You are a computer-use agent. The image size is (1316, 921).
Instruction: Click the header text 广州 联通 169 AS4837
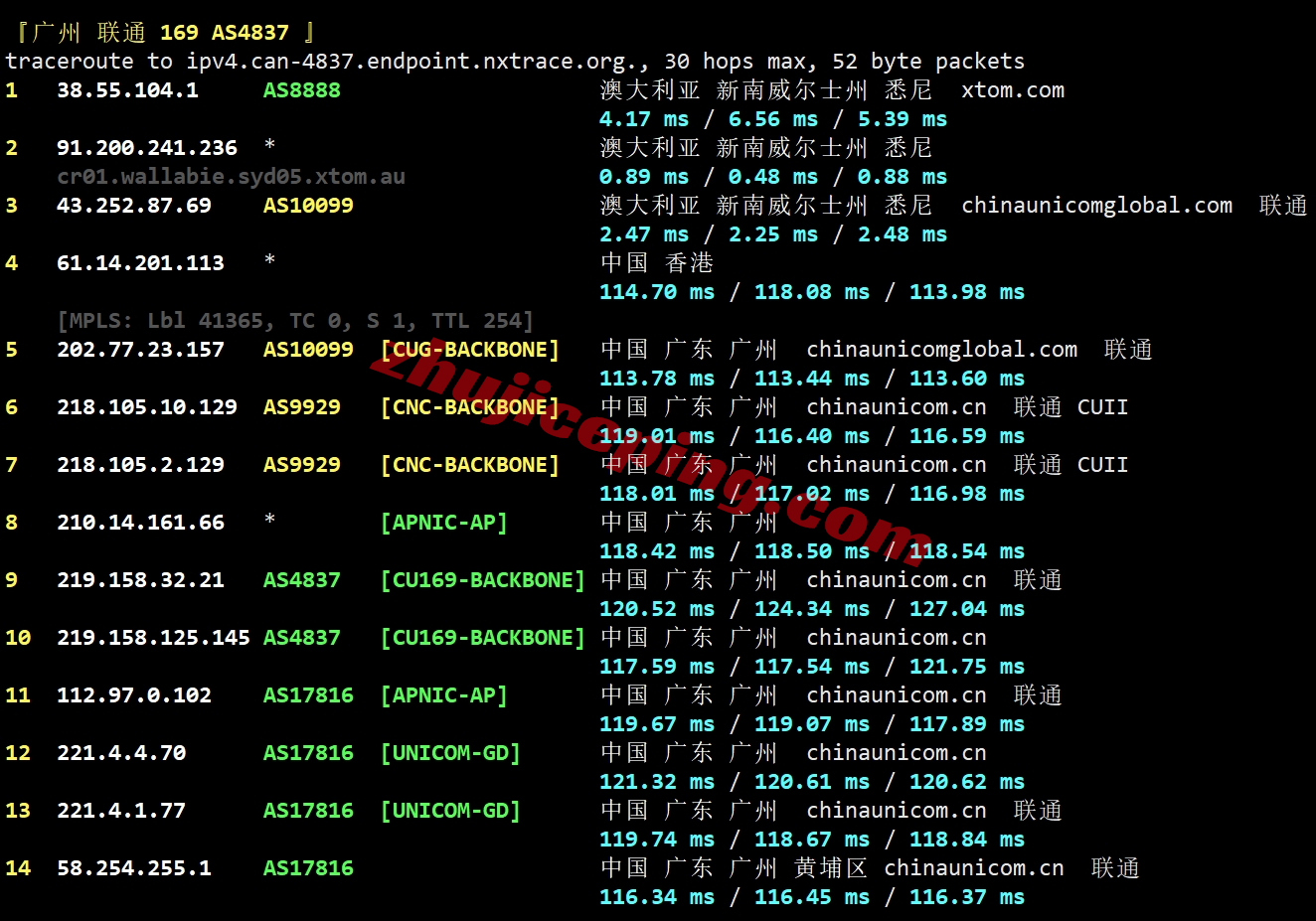[160, 33]
